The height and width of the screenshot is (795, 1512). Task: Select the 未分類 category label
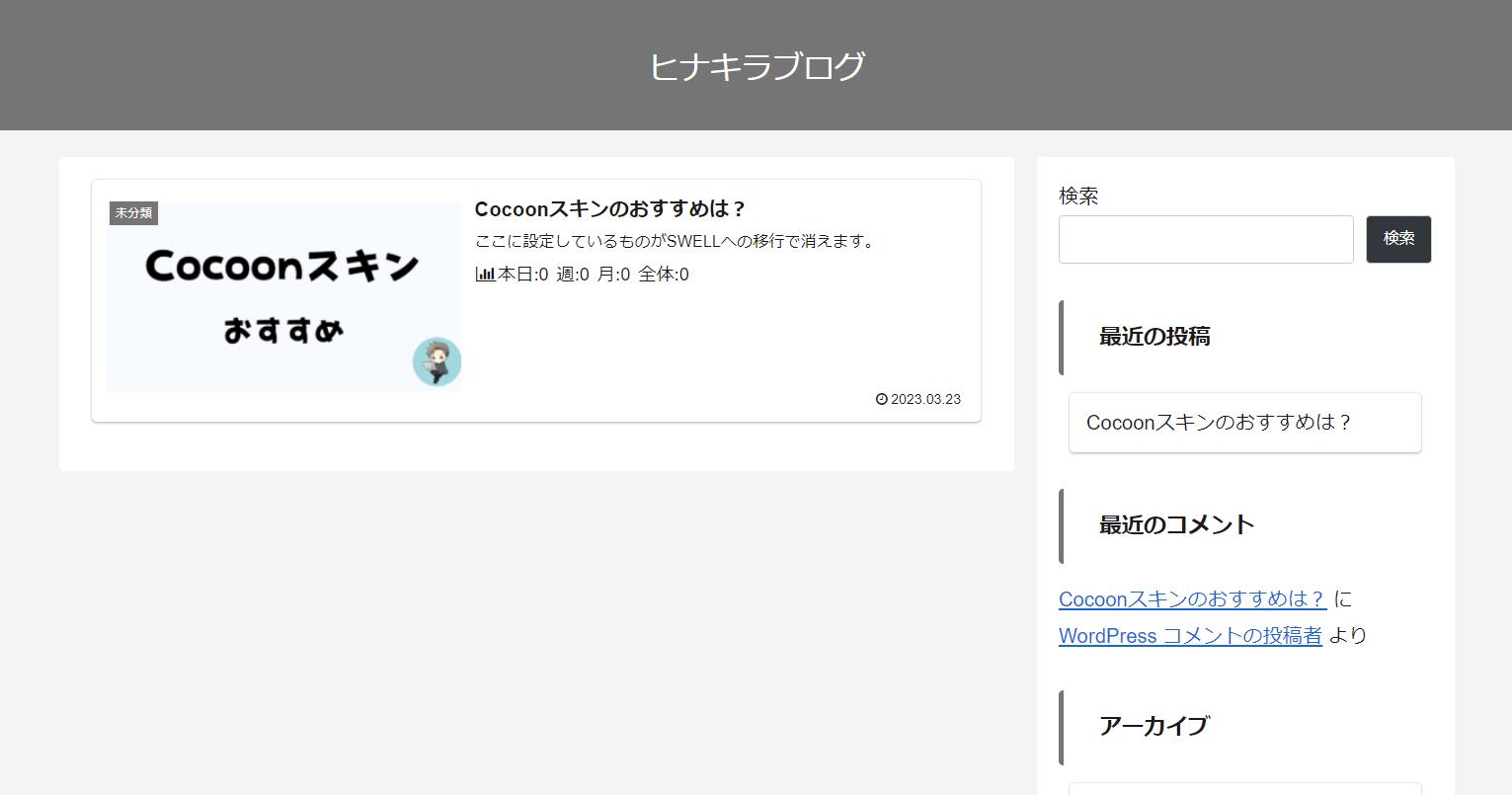pyautogui.click(x=133, y=213)
